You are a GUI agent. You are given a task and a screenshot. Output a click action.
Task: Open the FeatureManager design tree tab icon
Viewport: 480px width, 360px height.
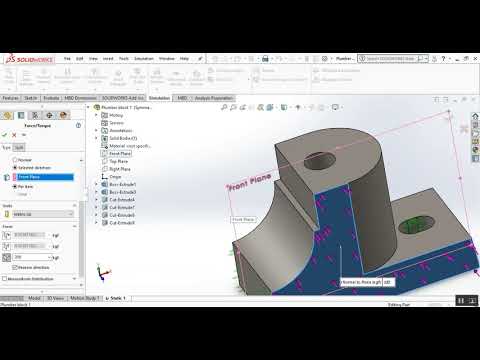pos(7,115)
